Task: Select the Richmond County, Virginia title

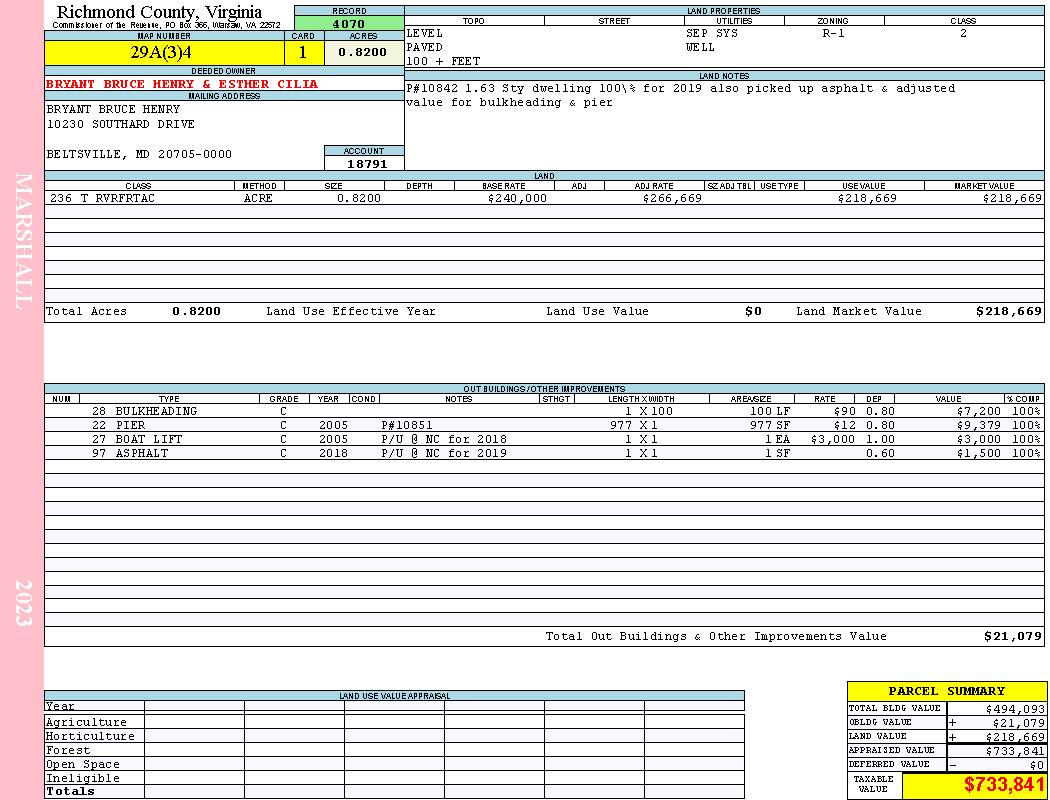Action: [159, 12]
